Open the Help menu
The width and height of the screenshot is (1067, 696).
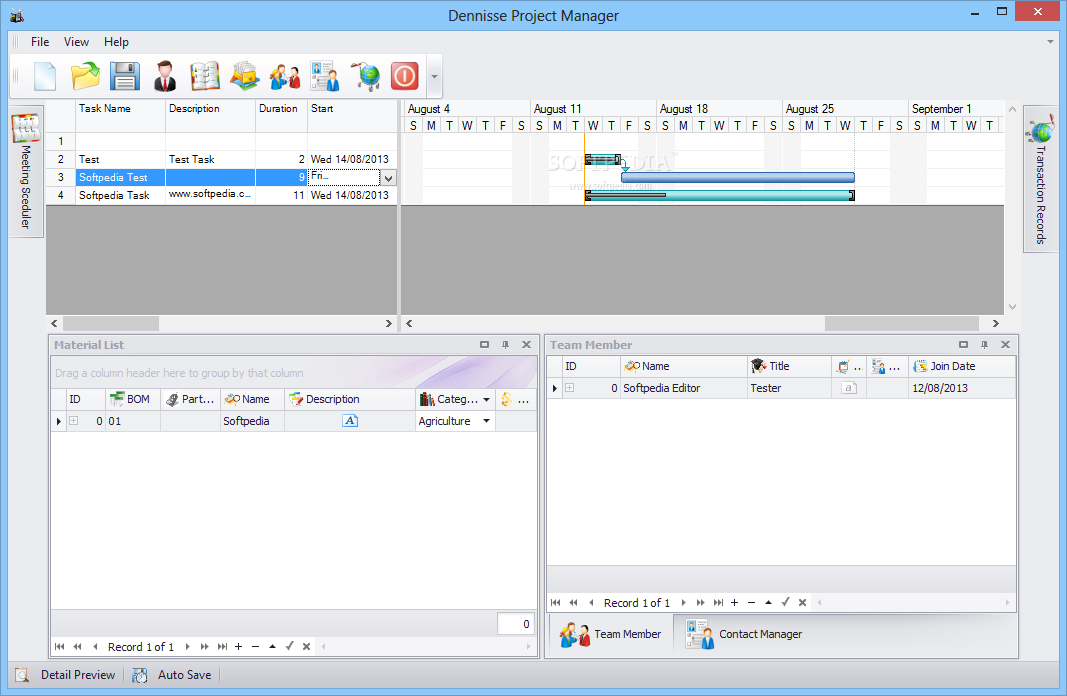[116, 42]
